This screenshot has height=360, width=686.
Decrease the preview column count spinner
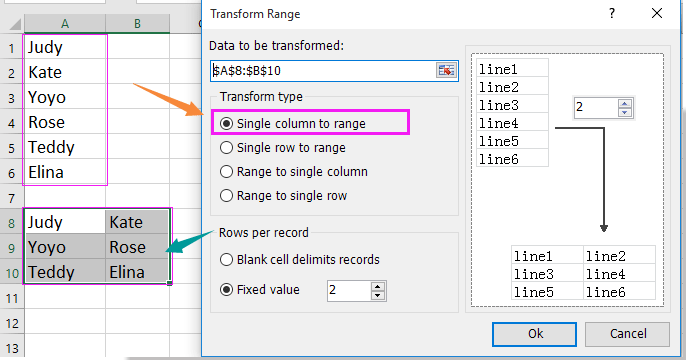tap(625, 112)
